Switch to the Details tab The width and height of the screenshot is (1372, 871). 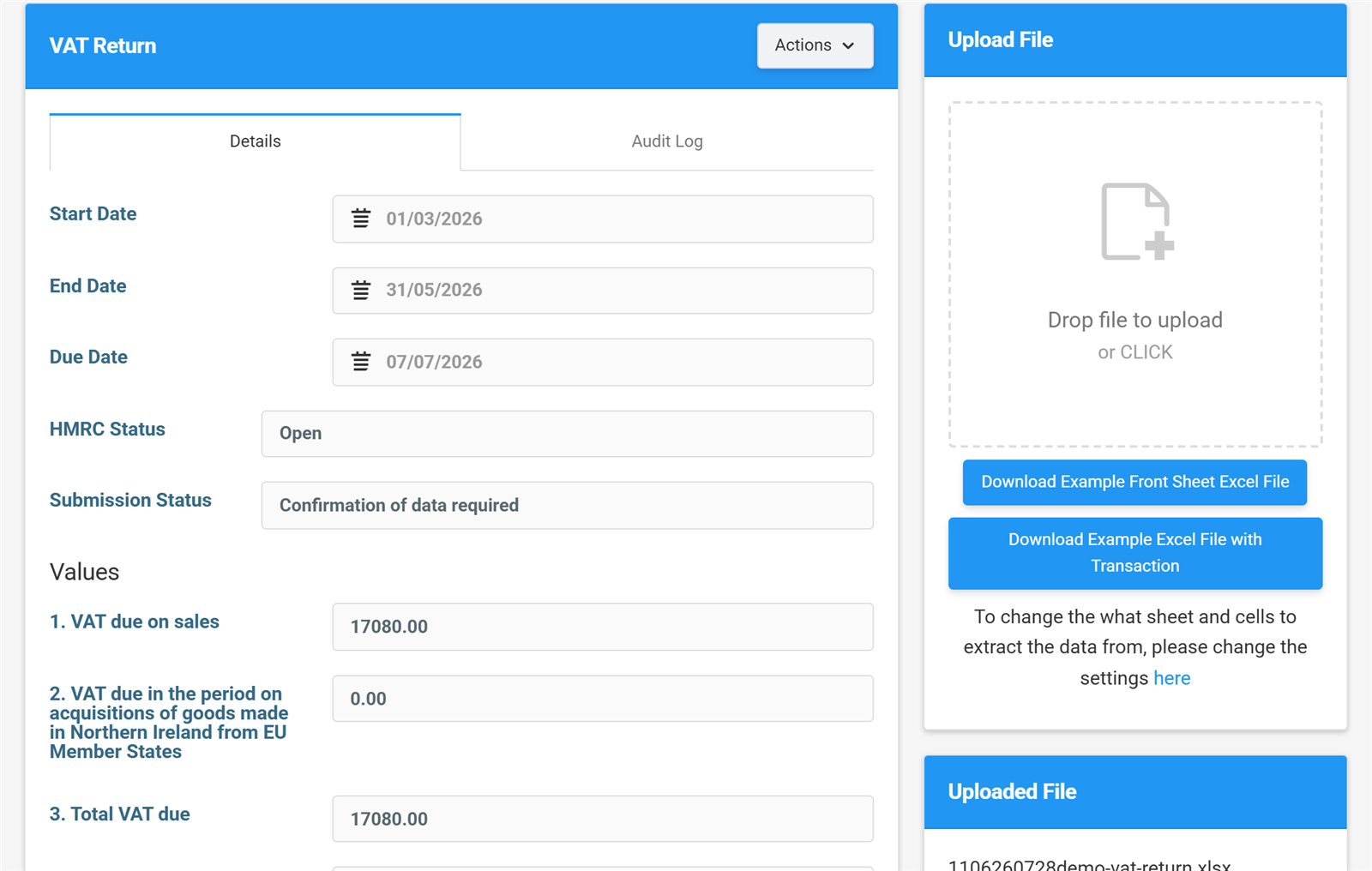(255, 141)
